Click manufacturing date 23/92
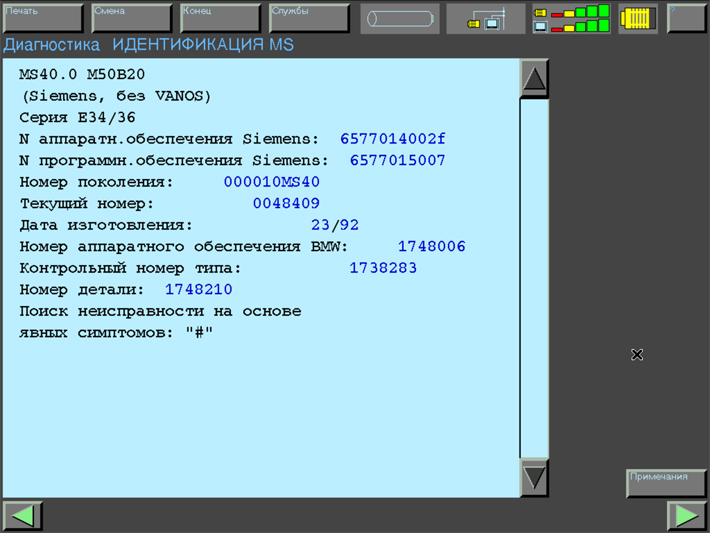710x533 pixels. [x=335, y=225]
